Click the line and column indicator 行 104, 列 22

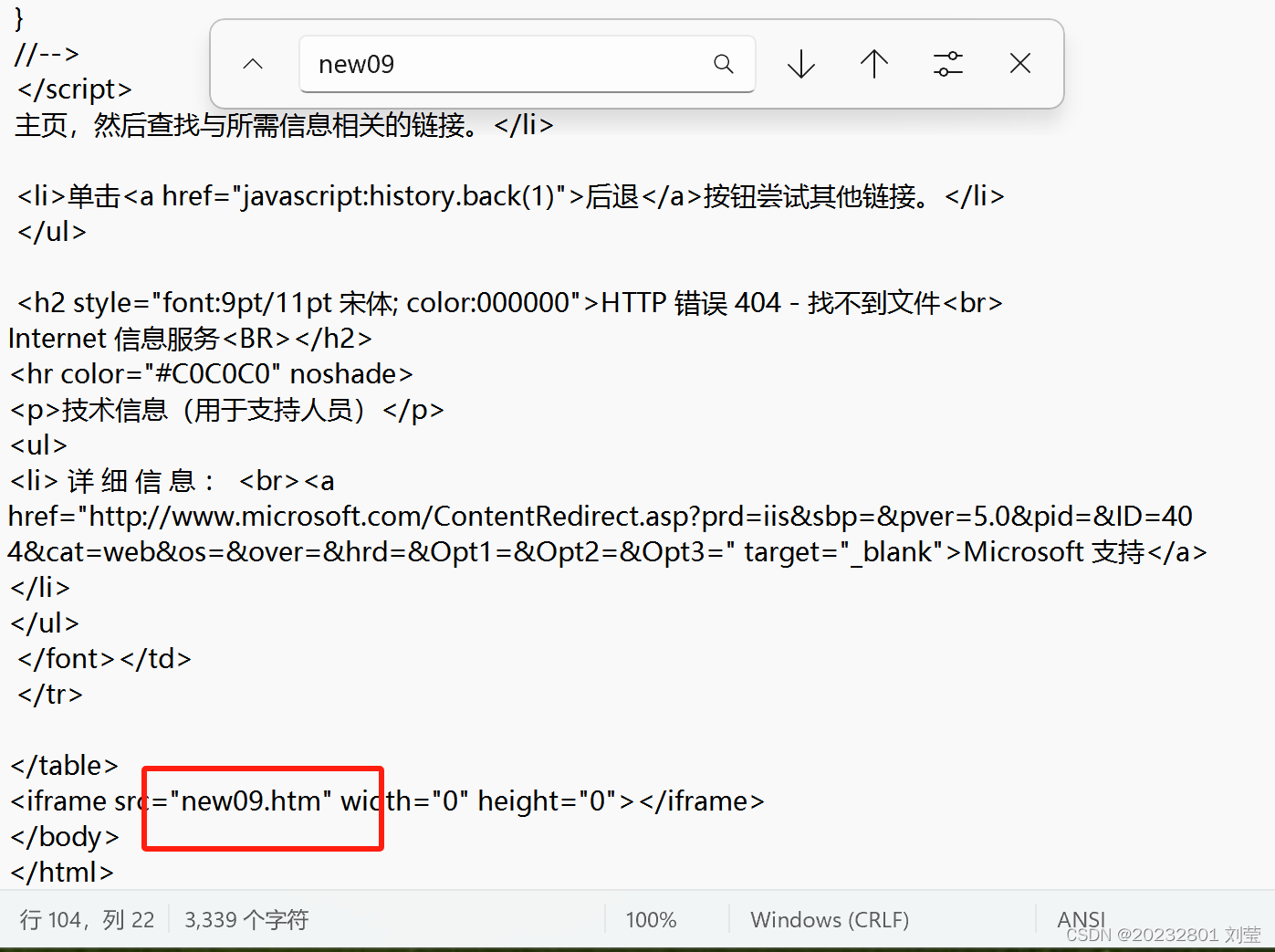(x=88, y=919)
